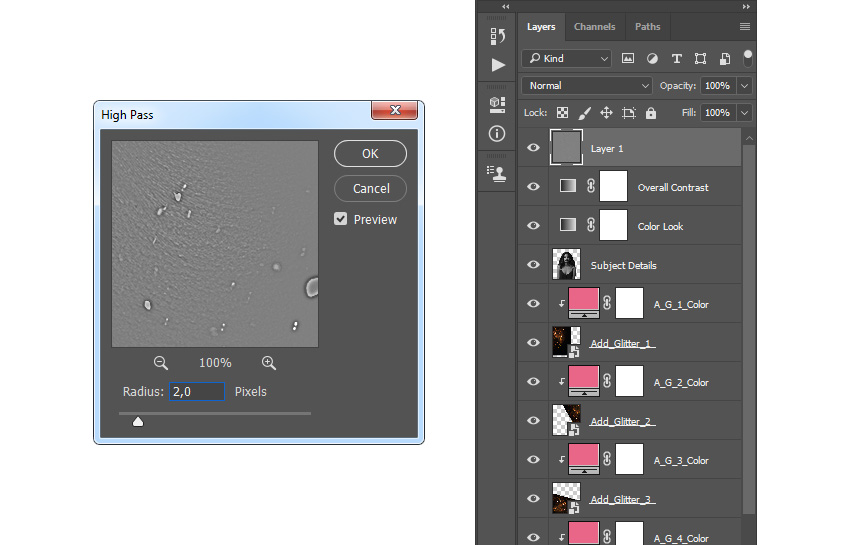Screen dimensions: 850x545
Task: Hide the Color Look layer
Action: [533, 226]
